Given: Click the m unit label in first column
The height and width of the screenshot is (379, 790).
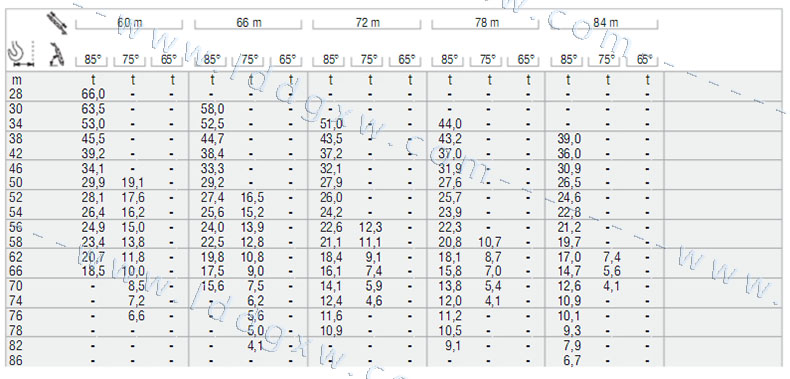Looking at the screenshot, I should [15, 80].
